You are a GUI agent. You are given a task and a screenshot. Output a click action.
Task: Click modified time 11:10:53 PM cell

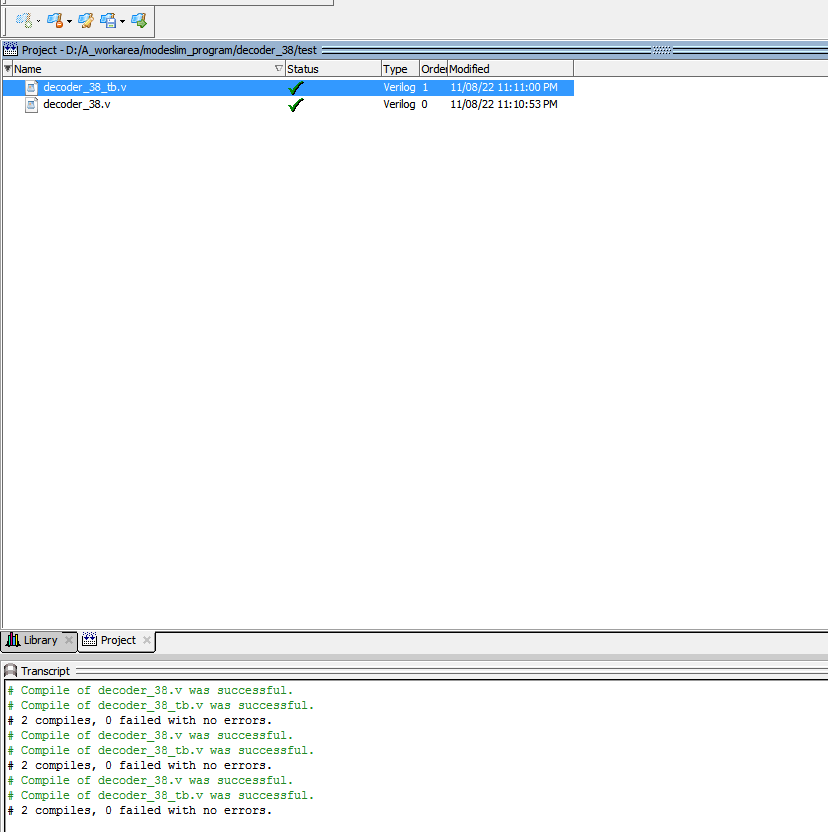coord(504,105)
